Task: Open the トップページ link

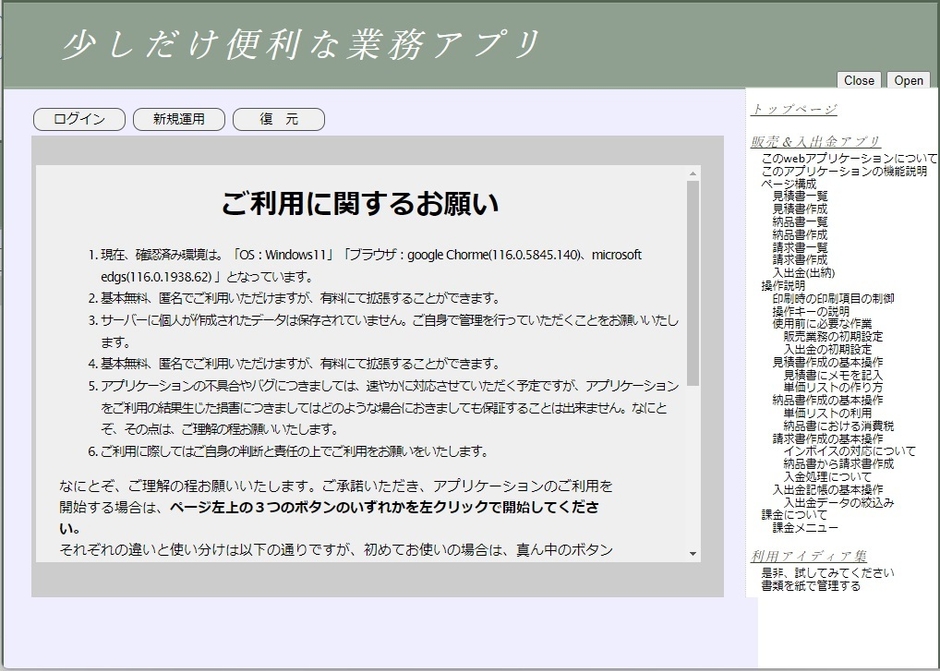Action: pos(794,110)
